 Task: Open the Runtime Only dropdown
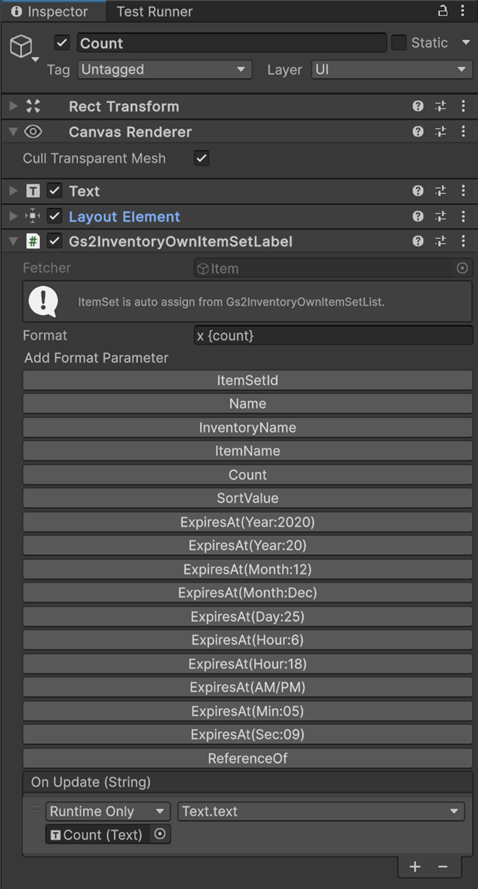[x=108, y=811]
